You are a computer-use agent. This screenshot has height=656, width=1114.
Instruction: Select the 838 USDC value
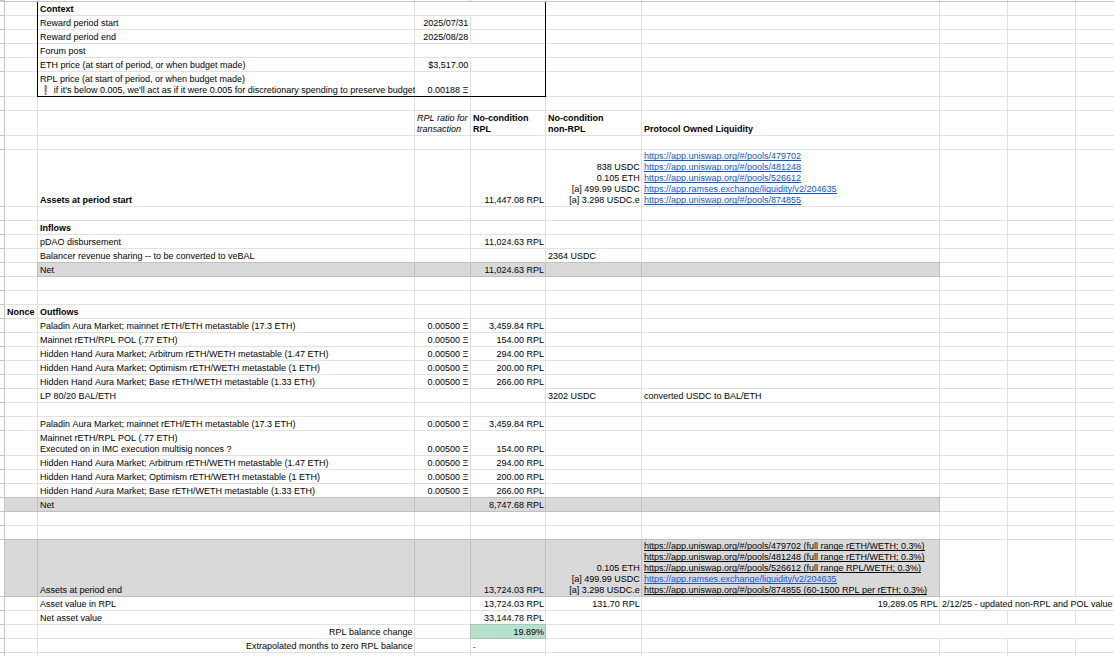point(617,167)
